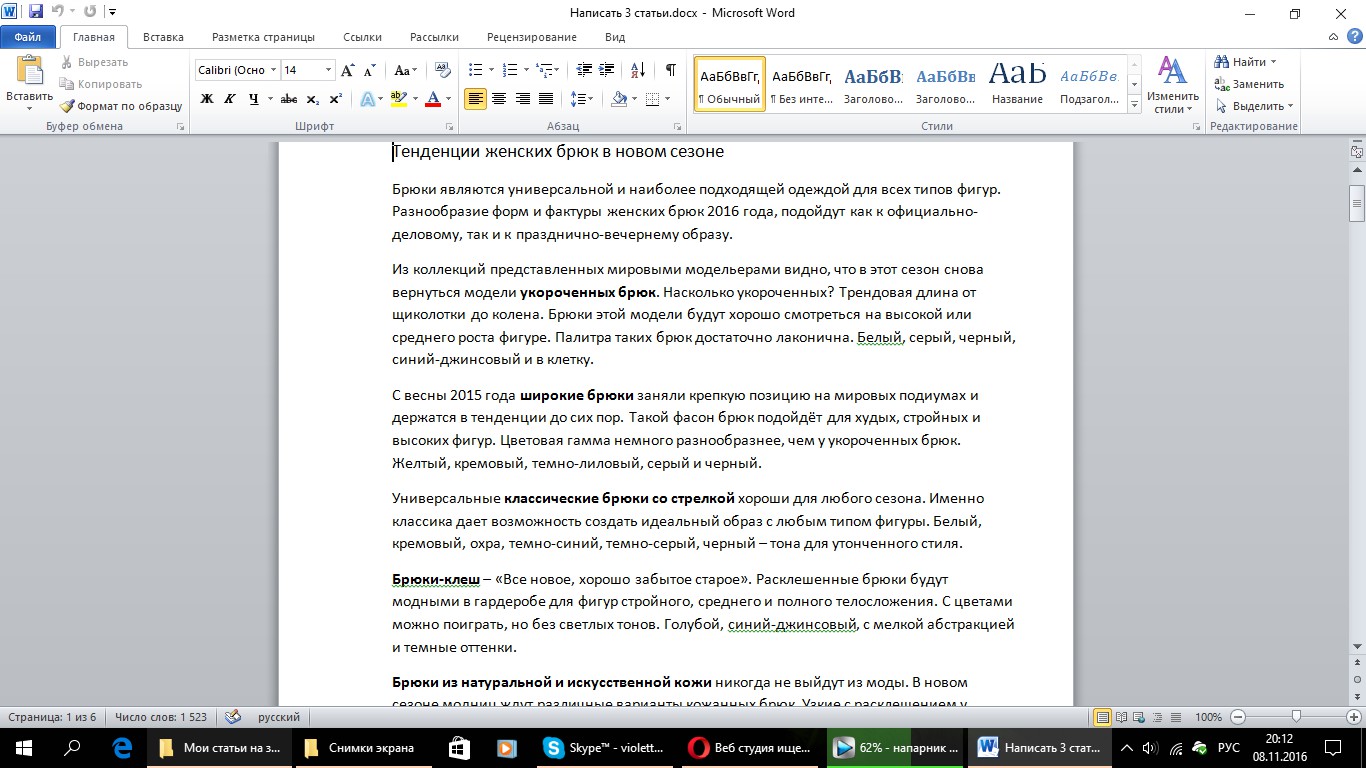Launch Microsoft Edge from the taskbar

pyautogui.click(x=123, y=747)
